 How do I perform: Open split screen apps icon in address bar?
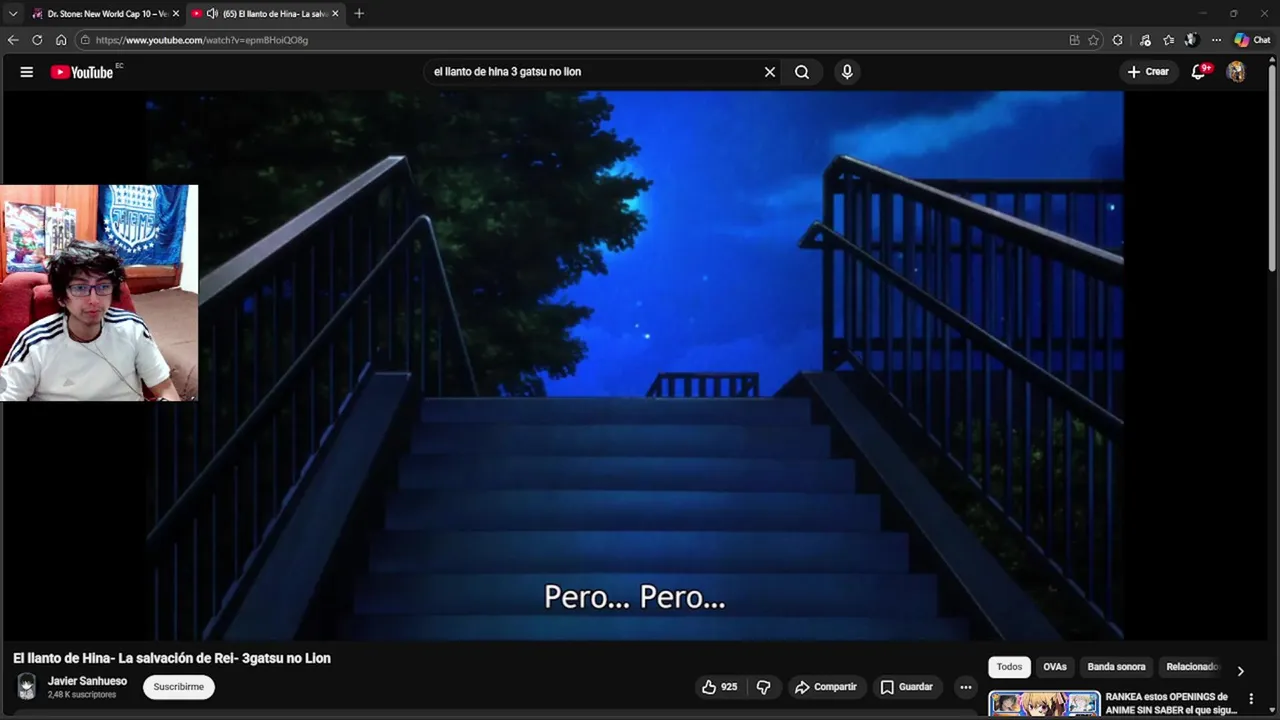click(x=1074, y=40)
